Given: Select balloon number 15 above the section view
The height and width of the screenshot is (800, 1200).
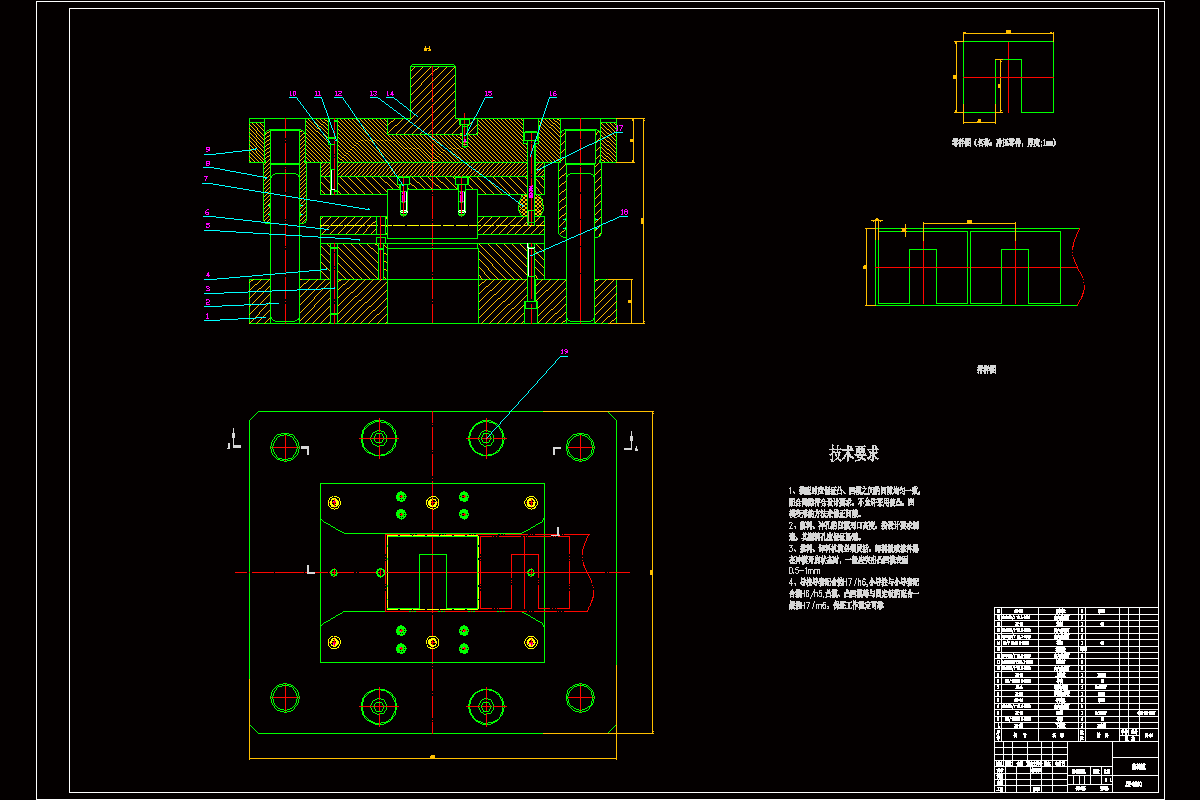Looking at the screenshot, I should coord(488,94).
